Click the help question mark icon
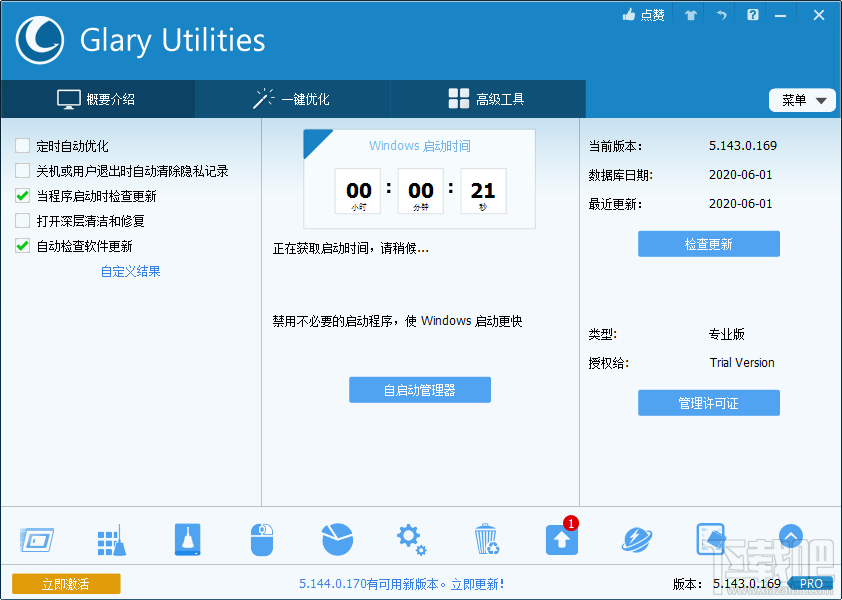Image resolution: width=842 pixels, height=600 pixels. (752, 15)
